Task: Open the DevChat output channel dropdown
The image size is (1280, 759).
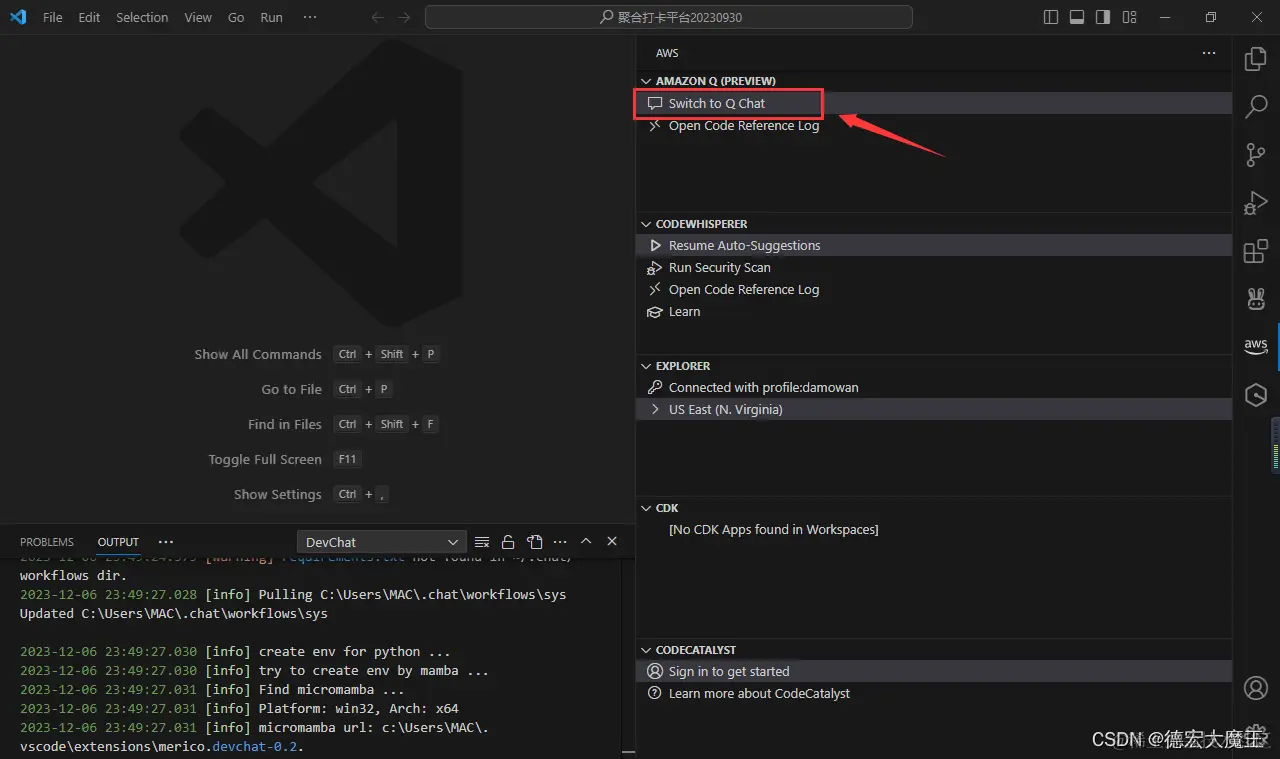Action: (x=382, y=542)
